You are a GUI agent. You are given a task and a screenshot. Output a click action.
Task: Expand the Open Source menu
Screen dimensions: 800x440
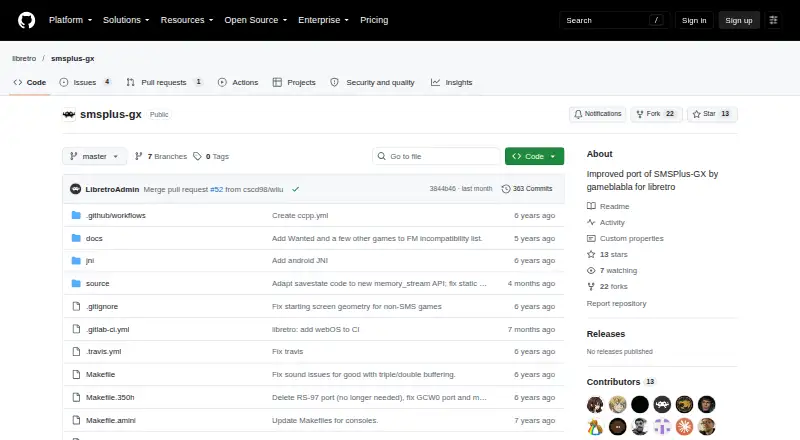[256, 20]
